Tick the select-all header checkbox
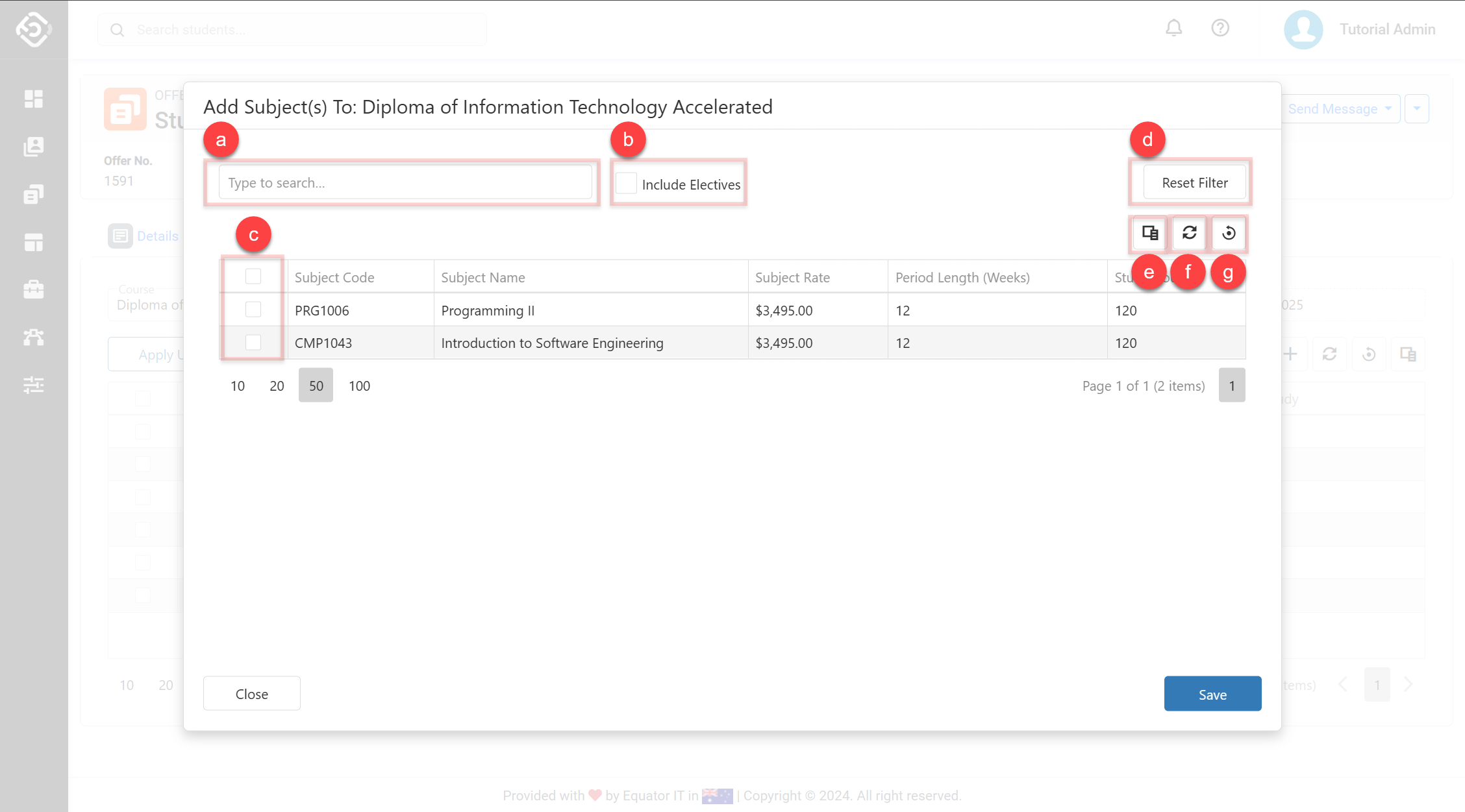The image size is (1465, 812). (253, 277)
